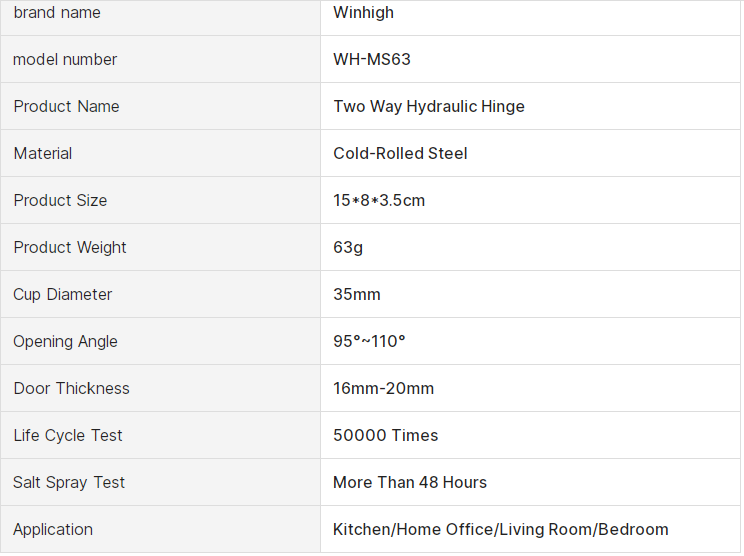744x556 pixels.
Task: Click the Cold-Rolled Steel material value
Action: (x=400, y=154)
